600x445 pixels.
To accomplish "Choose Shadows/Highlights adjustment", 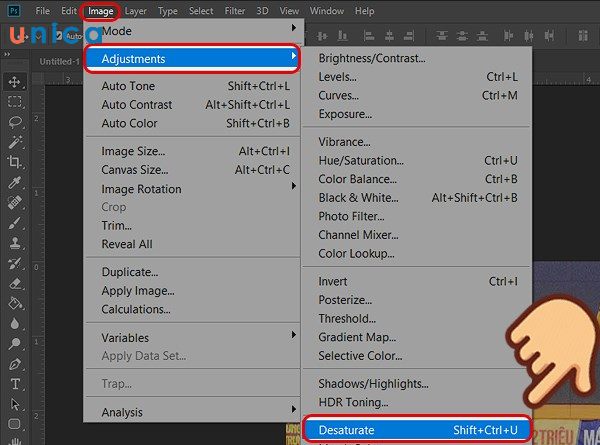I will coord(417,383).
